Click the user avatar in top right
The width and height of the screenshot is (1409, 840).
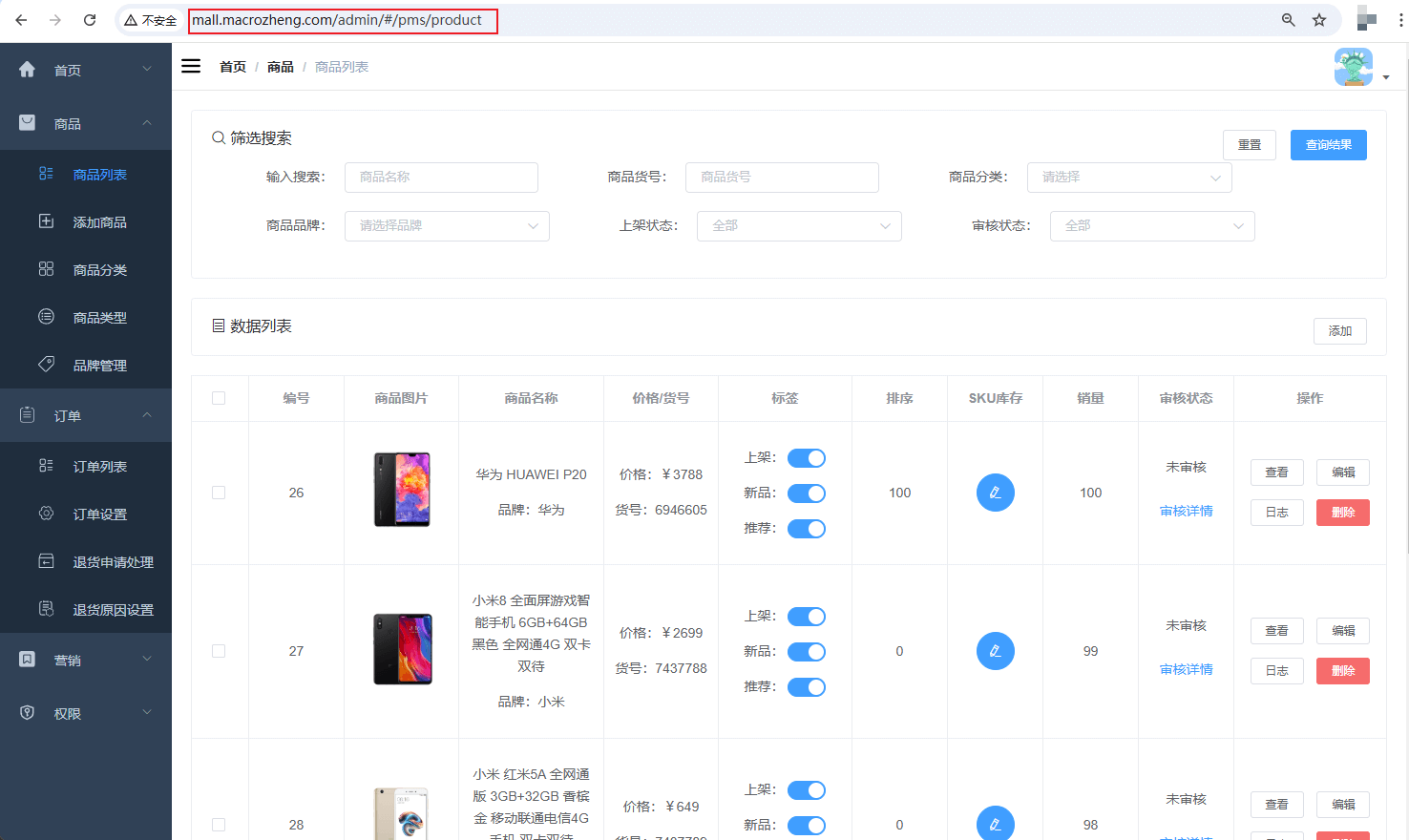[x=1353, y=67]
